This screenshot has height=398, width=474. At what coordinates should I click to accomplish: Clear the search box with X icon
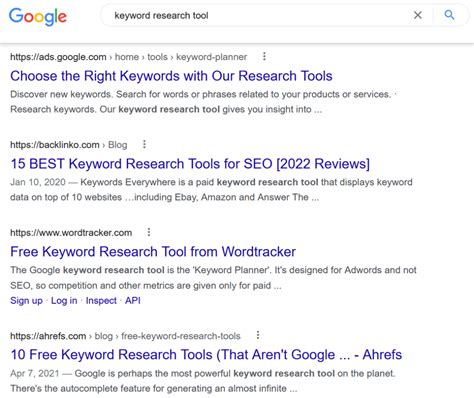(418, 15)
